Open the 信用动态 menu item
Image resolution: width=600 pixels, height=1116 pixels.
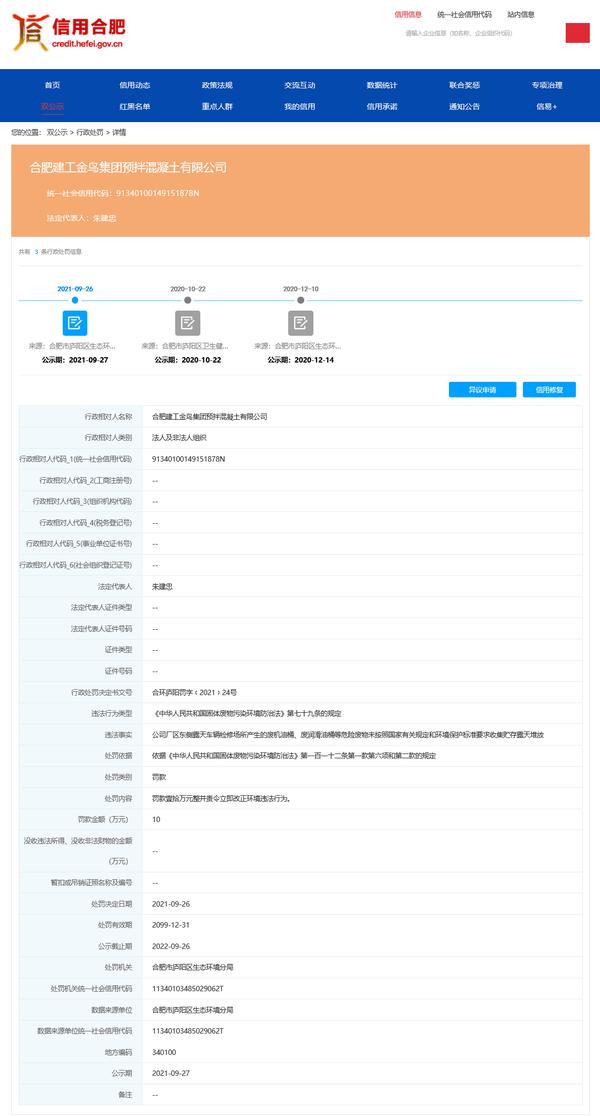[x=135, y=85]
